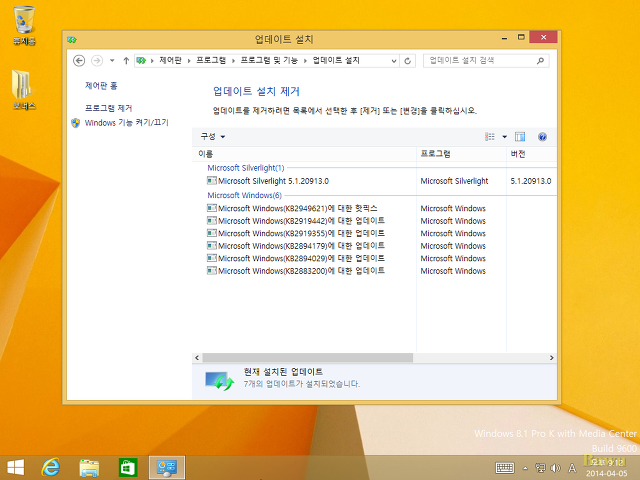Screen dimensions: 640x480
Task: Collapse the Microsoft Silverlight(1) group
Action: 246,168
